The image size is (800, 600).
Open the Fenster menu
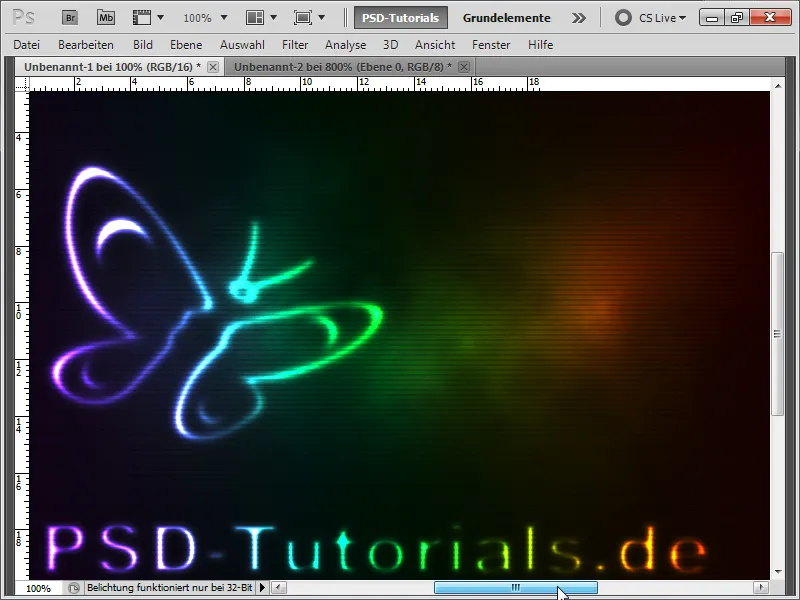(491, 45)
